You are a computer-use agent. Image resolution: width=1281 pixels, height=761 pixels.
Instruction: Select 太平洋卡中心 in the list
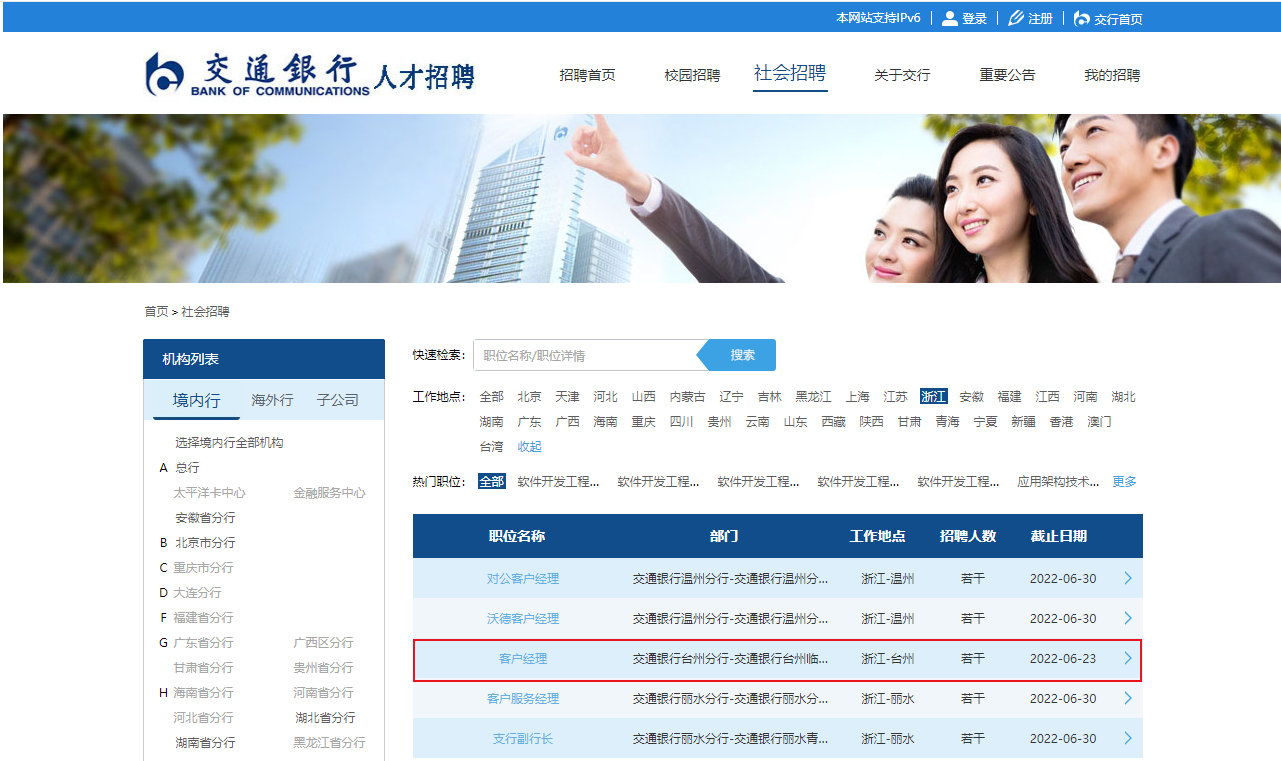coord(209,492)
